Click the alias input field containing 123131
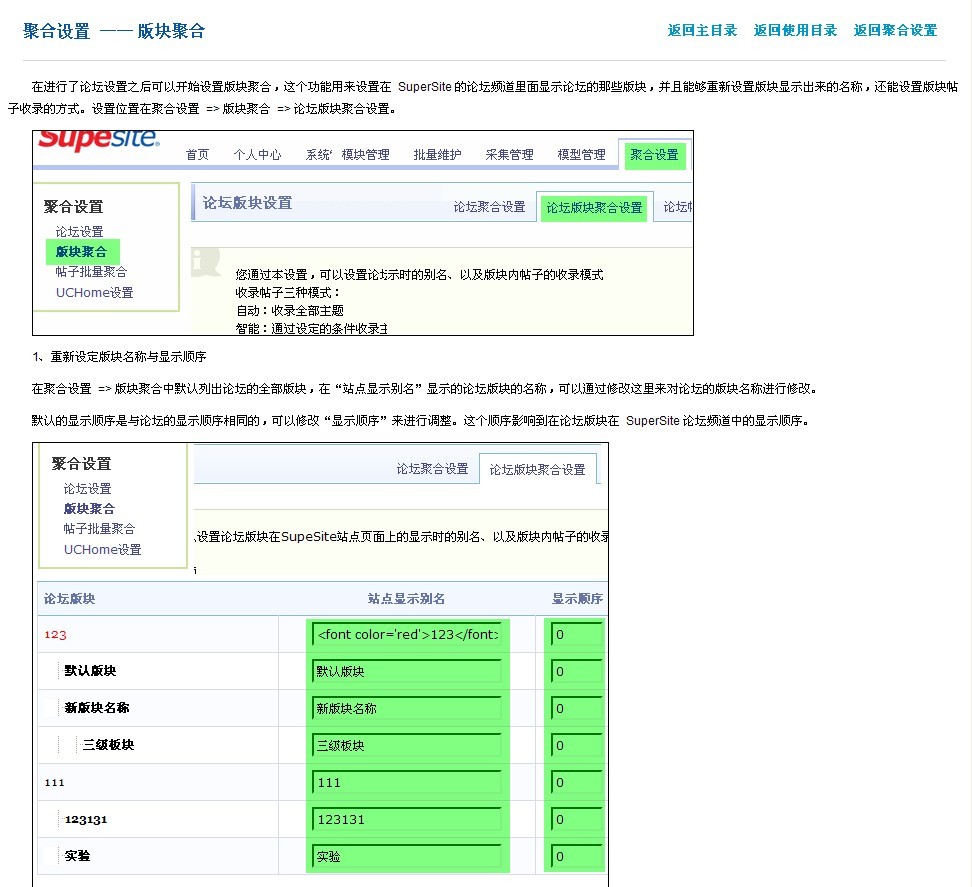972x887 pixels. (407, 819)
